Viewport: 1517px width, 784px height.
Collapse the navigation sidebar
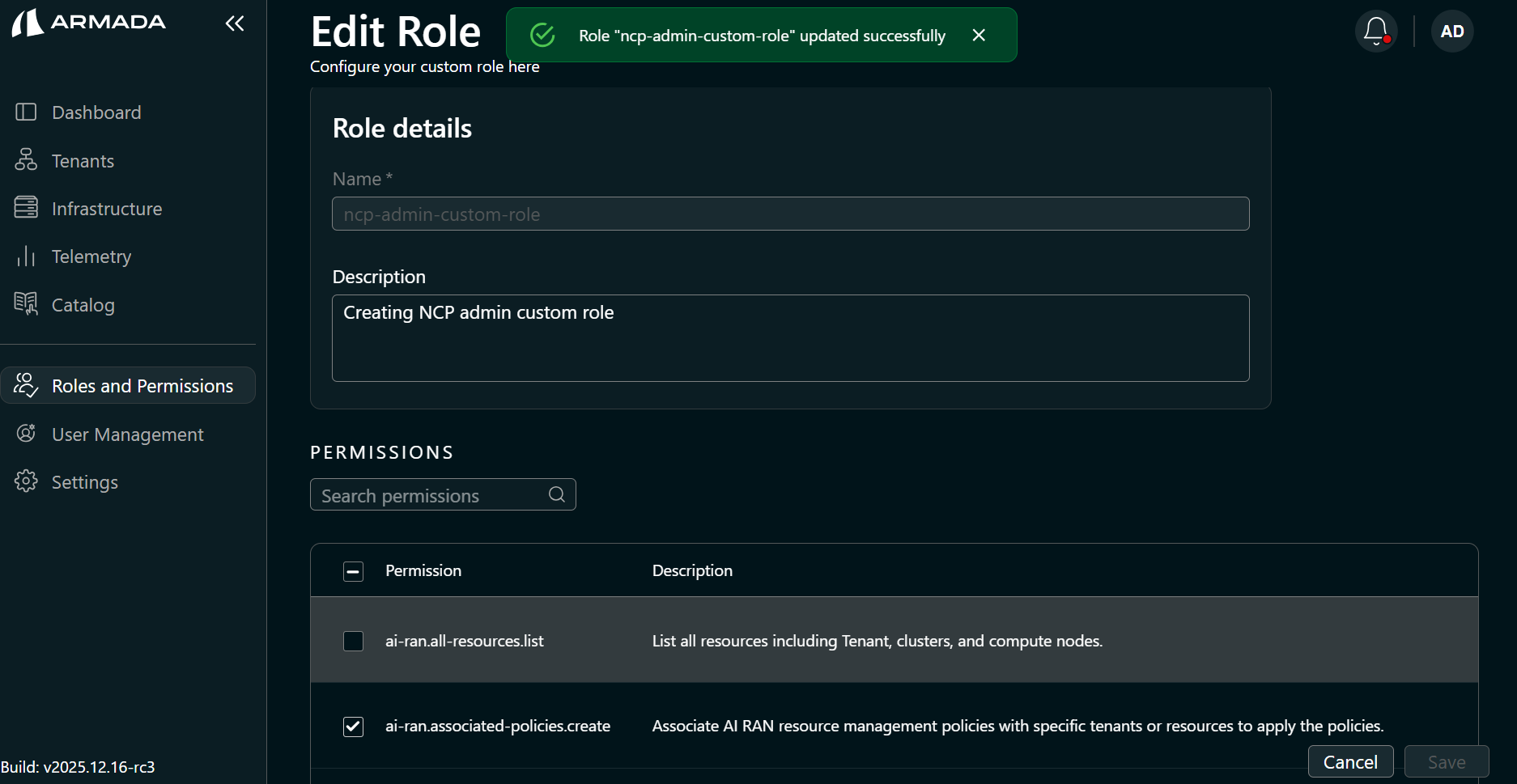click(234, 23)
